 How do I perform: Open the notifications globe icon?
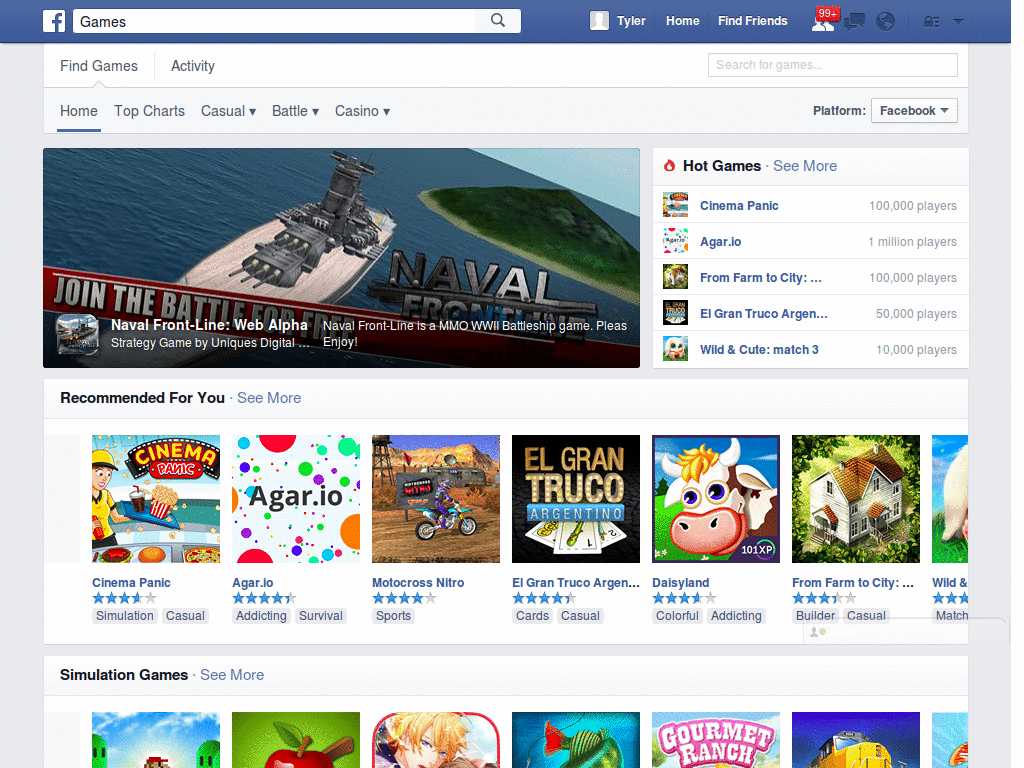885,22
